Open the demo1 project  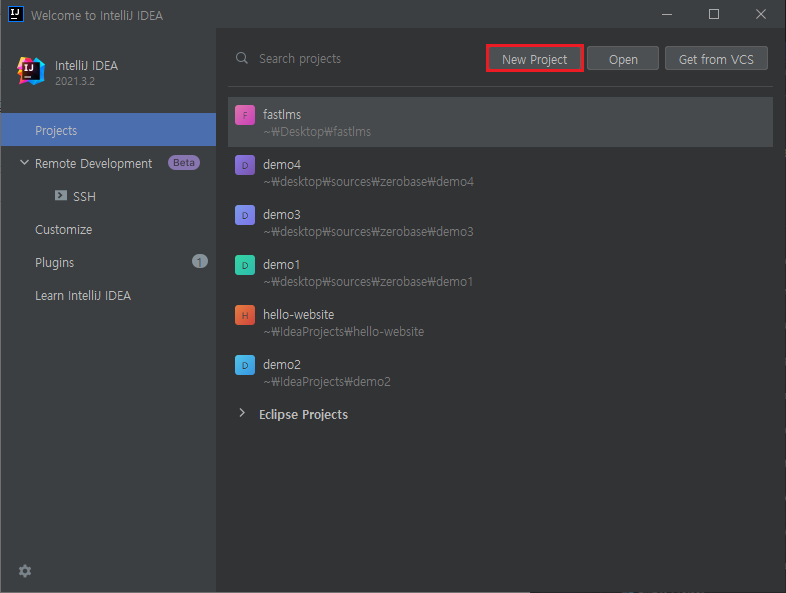500,272
